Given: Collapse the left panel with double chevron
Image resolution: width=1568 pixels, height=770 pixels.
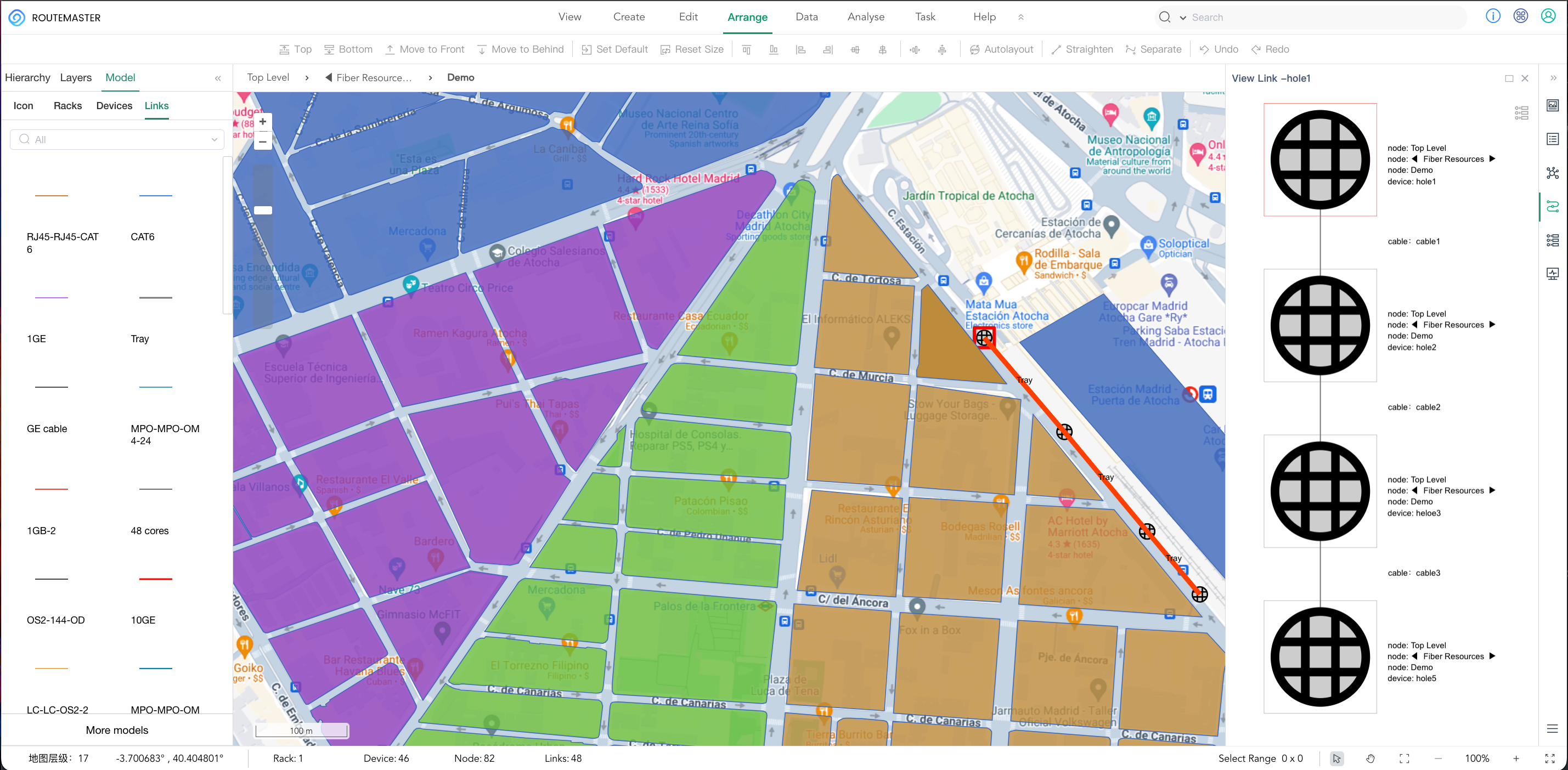Looking at the screenshot, I should tap(218, 78).
